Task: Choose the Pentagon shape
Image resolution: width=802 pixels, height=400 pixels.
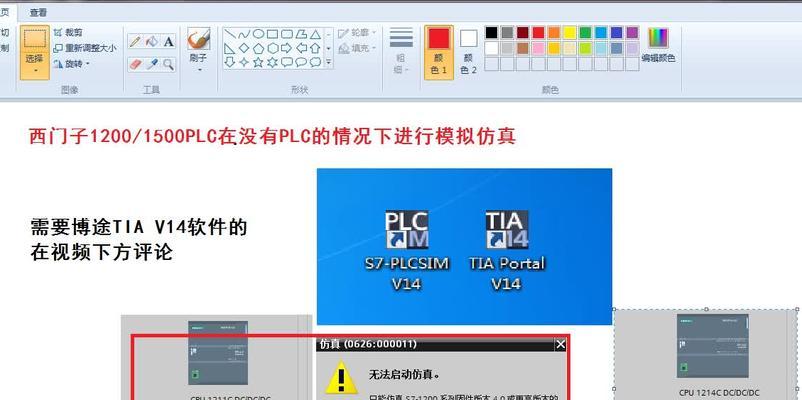Action: tap(259, 48)
